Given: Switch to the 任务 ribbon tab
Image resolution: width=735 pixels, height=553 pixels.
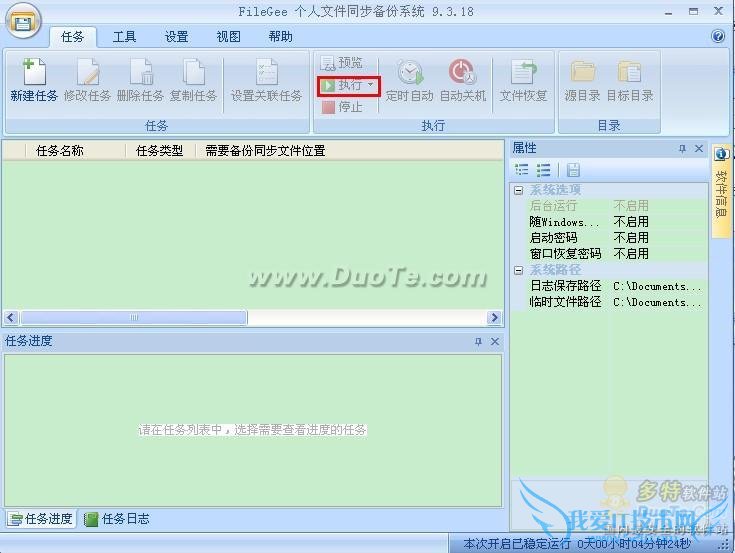Looking at the screenshot, I should (73, 37).
